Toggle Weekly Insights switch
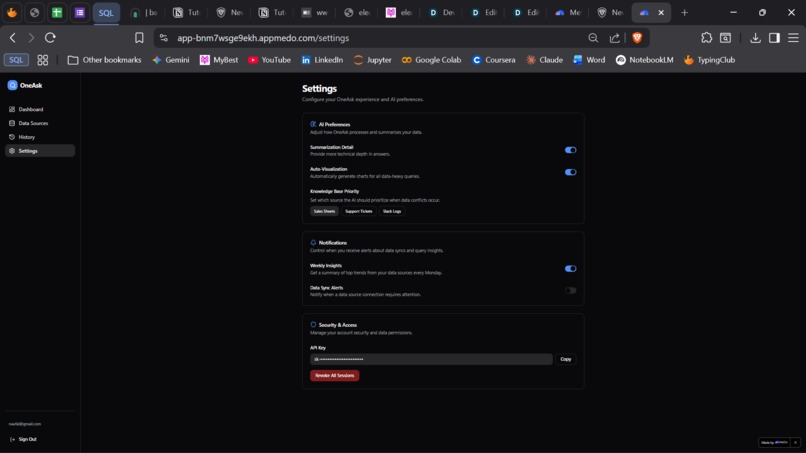Image resolution: width=806 pixels, height=453 pixels. 571,268
